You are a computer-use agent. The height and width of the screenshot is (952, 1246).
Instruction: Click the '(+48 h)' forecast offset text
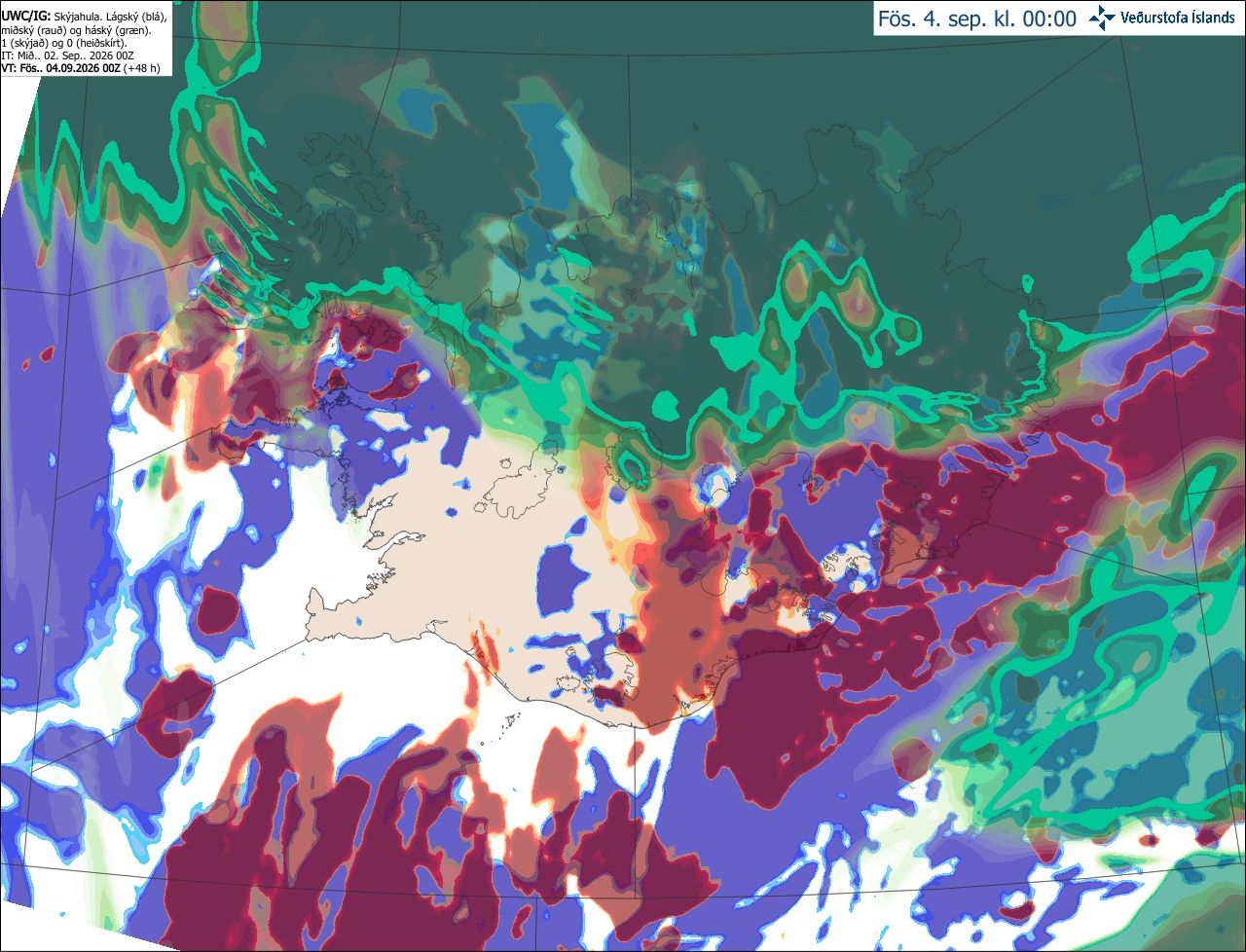coord(142,68)
